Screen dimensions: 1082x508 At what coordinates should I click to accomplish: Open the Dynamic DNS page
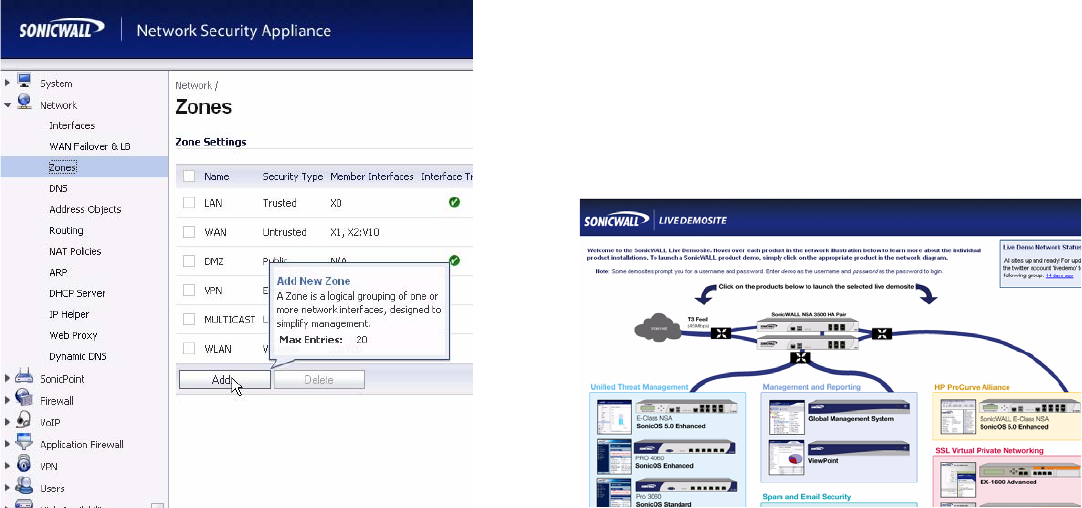(77, 357)
